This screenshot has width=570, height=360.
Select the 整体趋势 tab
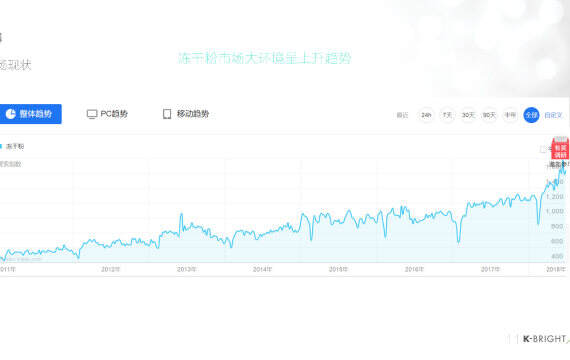coord(31,114)
